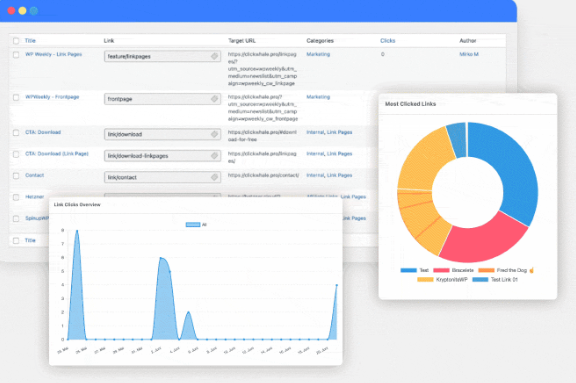576x383 pixels.
Task: Tick checkbox for WP Weekly - Link Pages
Action: pos(16,55)
